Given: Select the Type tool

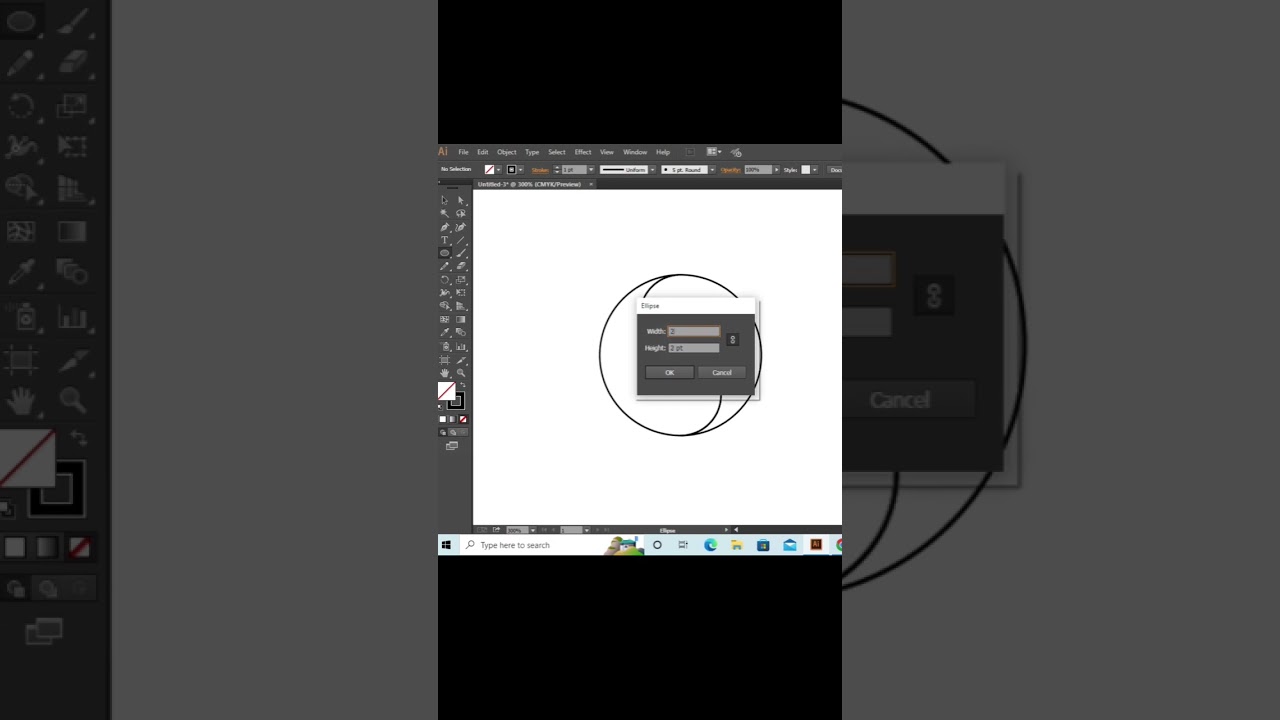Looking at the screenshot, I should [445, 240].
